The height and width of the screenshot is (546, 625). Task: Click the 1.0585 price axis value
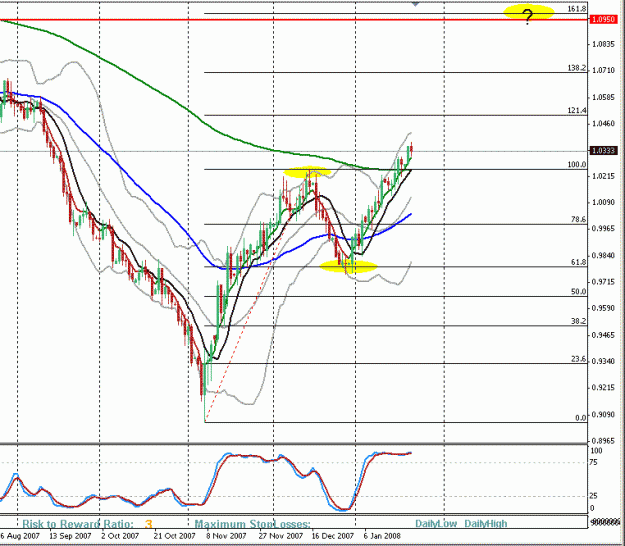coord(603,97)
